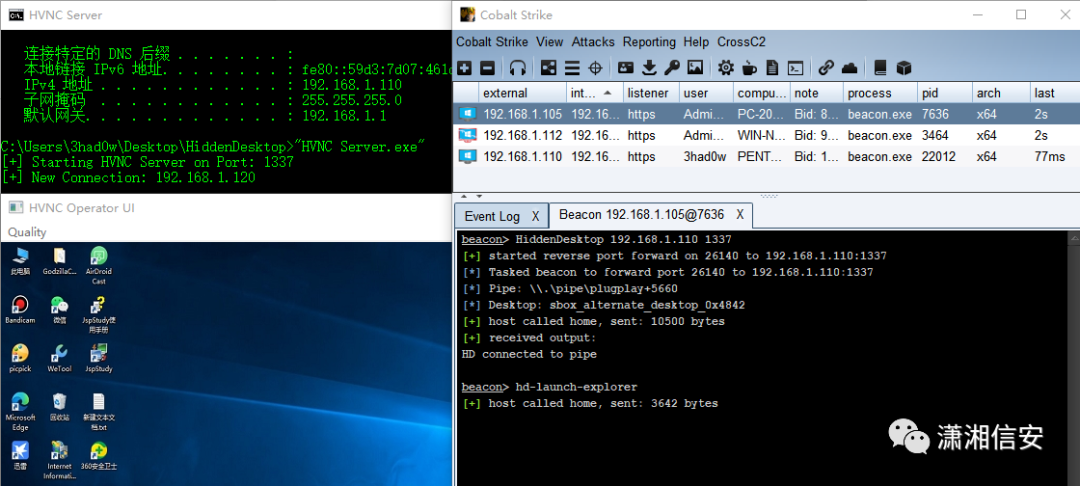1080x486 pixels.
Task: Open the CrossC2 menu
Action: 741,42
